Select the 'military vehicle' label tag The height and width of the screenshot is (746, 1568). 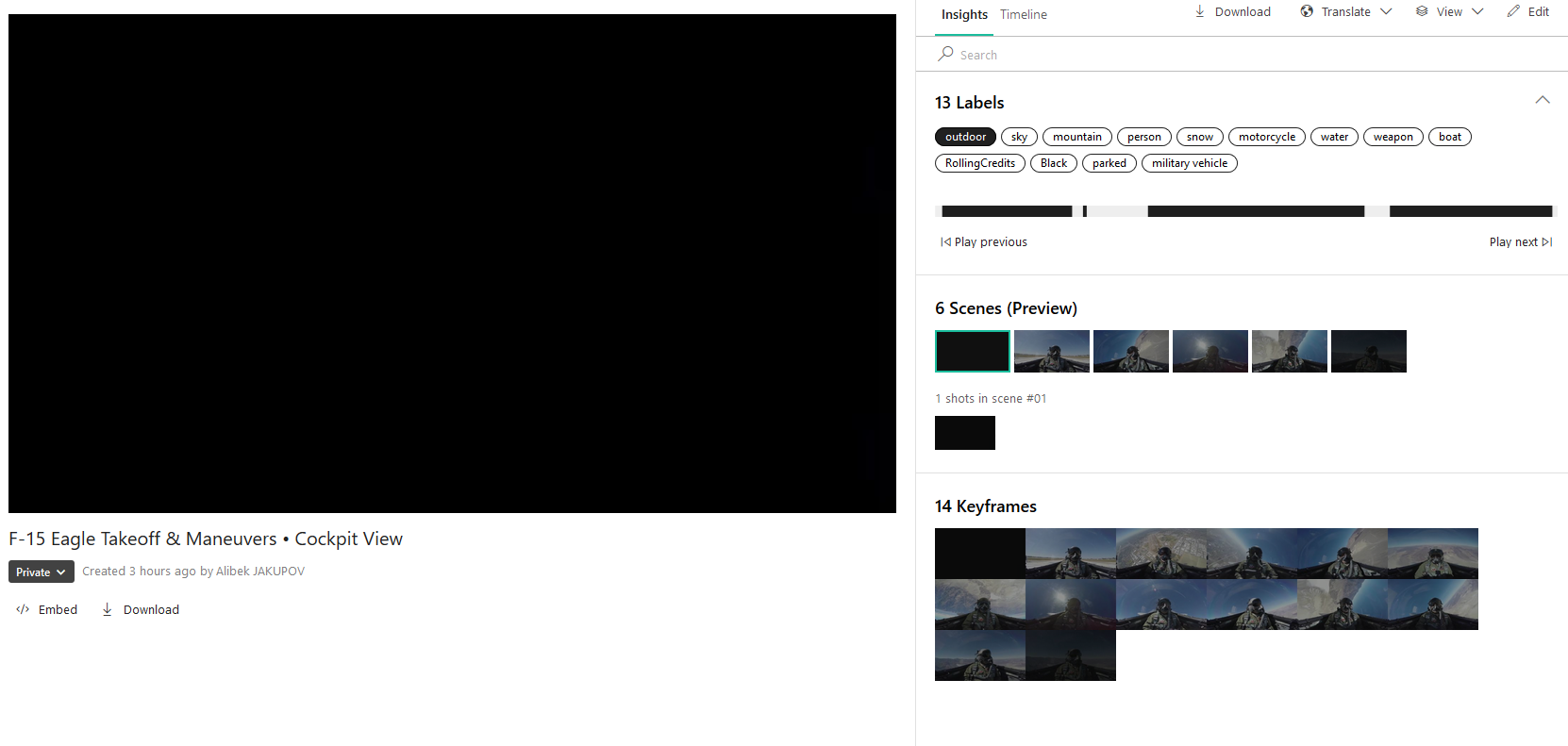[1189, 163]
